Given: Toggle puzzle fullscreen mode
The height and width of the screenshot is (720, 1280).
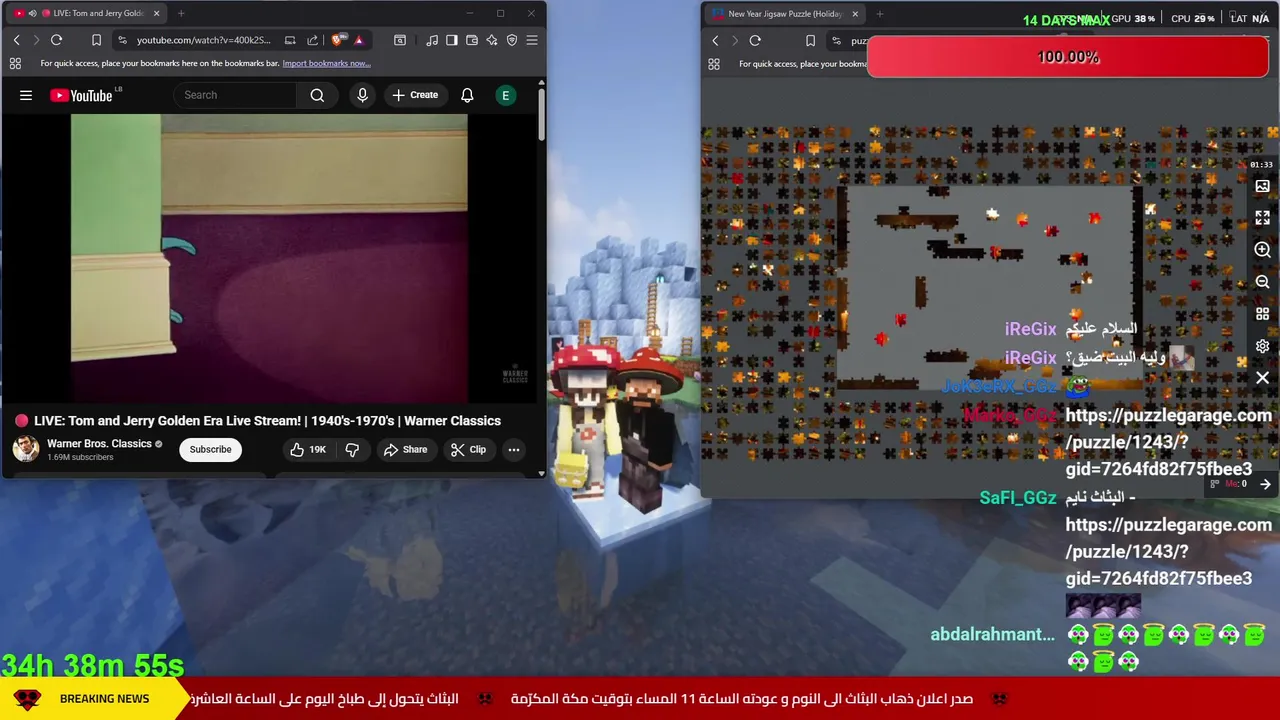Looking at the screenshot, I should (x=1262, y=217).
